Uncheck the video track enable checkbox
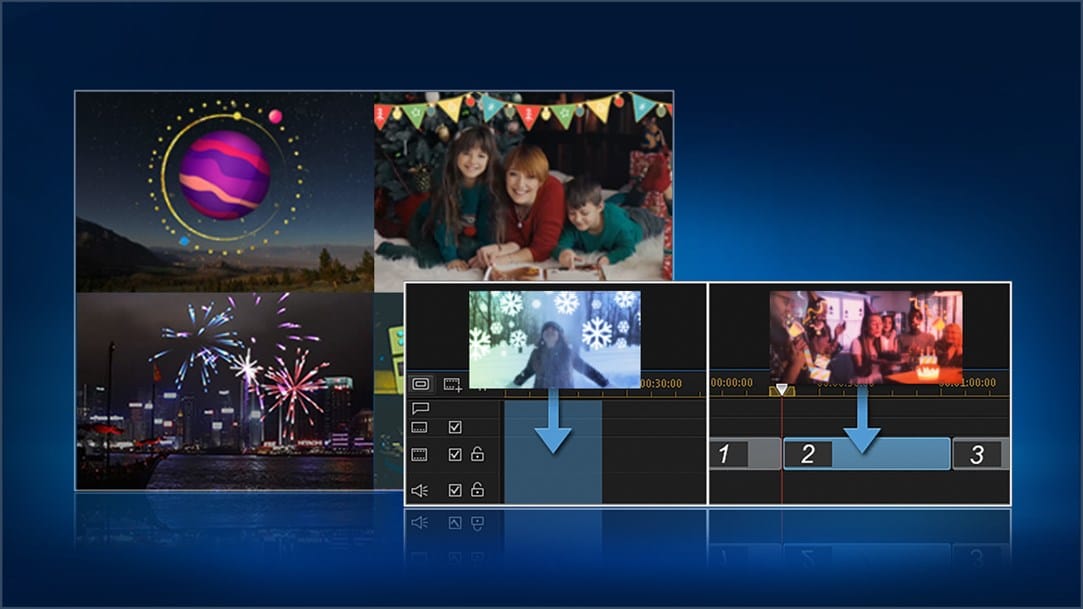The height and width of the screenshot is (609, 1083). coord(455,455)
